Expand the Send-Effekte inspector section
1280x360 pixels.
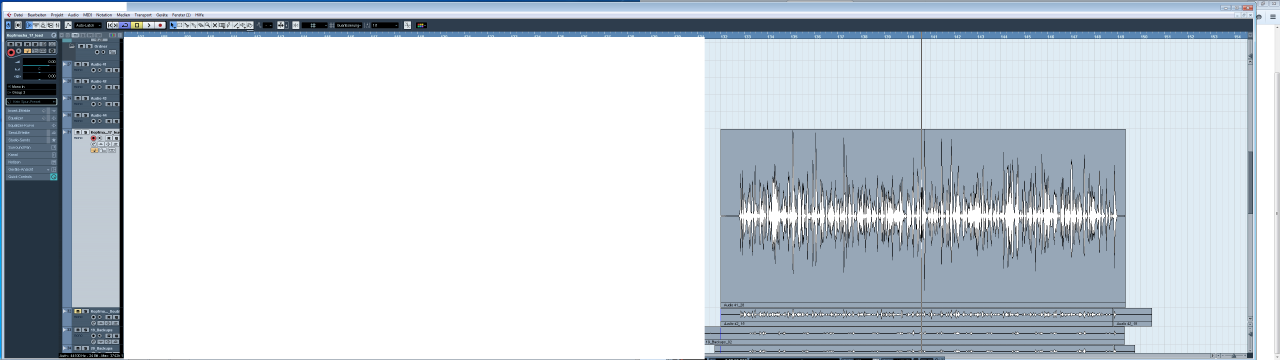click(31, 132)
